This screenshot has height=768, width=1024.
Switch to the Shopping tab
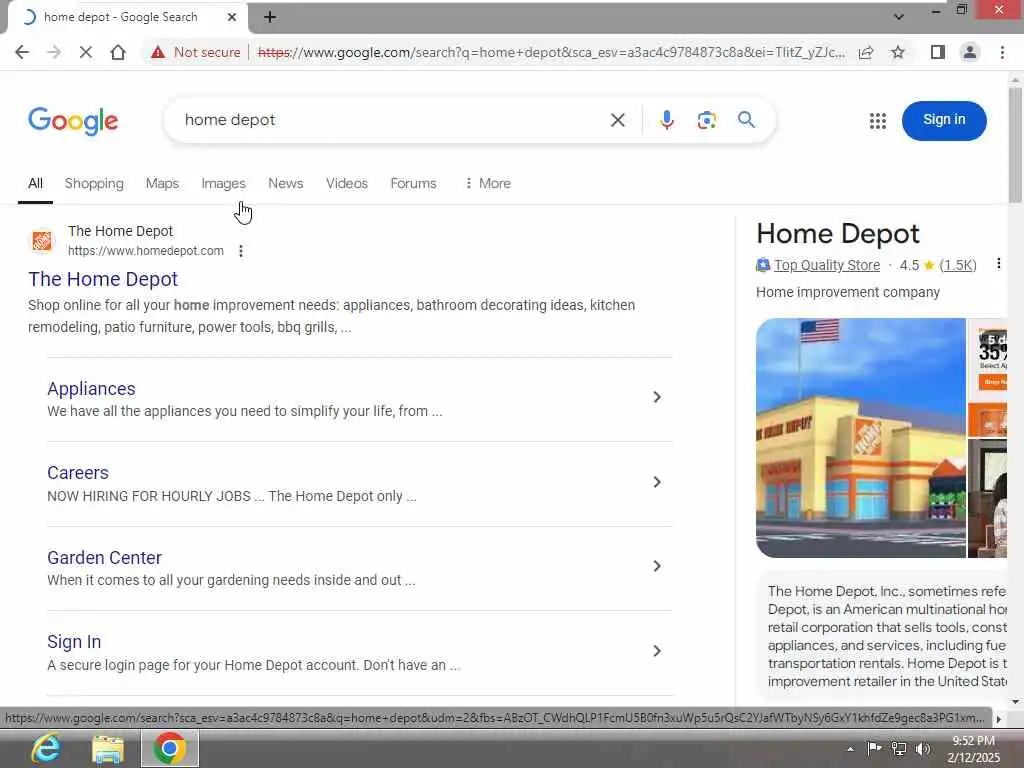(x=94, y=184)
